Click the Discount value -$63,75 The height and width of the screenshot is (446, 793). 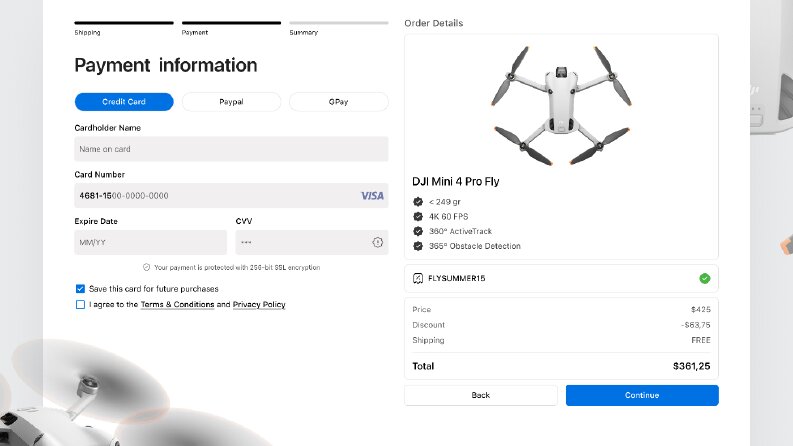coord(695,325)
